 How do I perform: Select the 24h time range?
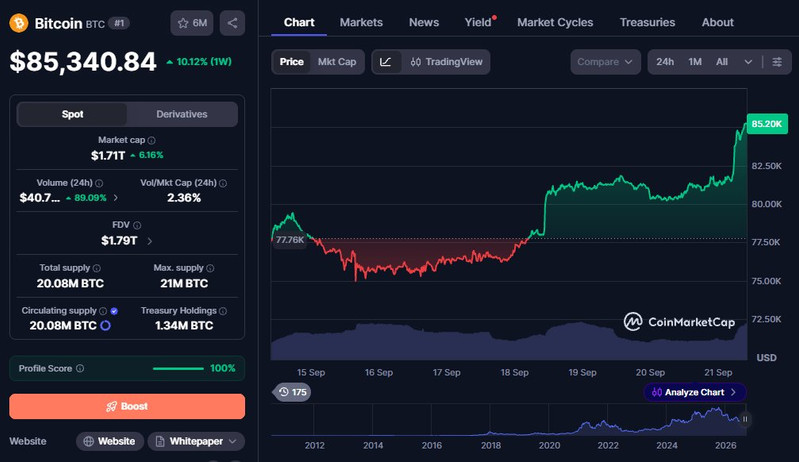[665, 62]
